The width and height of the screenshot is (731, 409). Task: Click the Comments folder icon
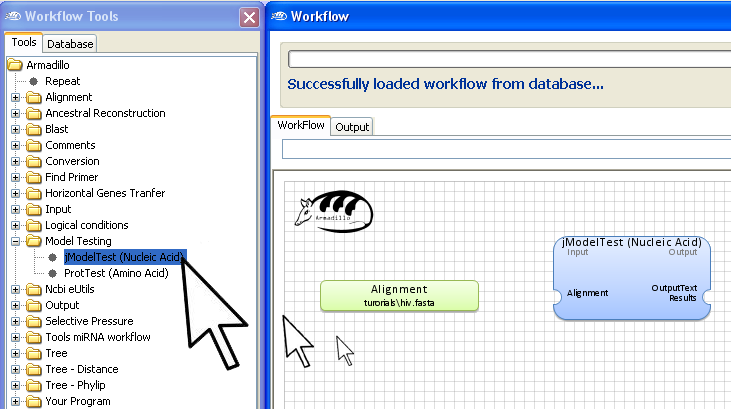pos(34,145)
